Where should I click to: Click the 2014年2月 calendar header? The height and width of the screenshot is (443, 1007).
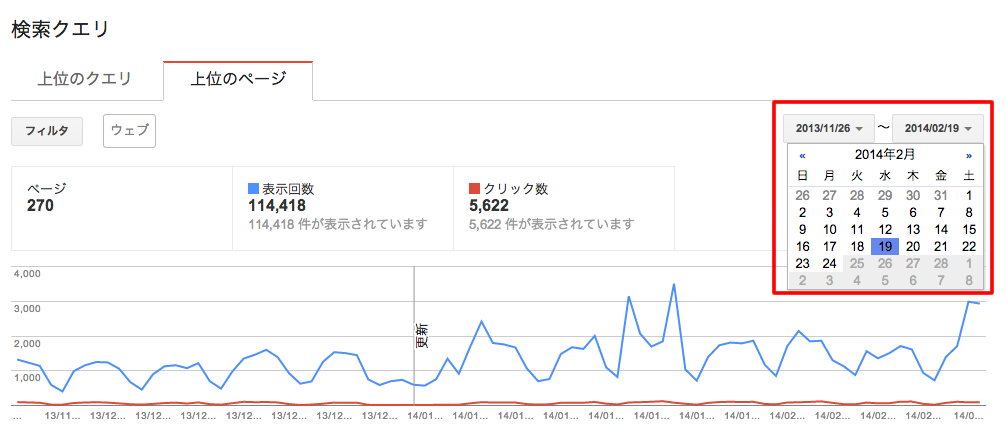click(885, 154)
